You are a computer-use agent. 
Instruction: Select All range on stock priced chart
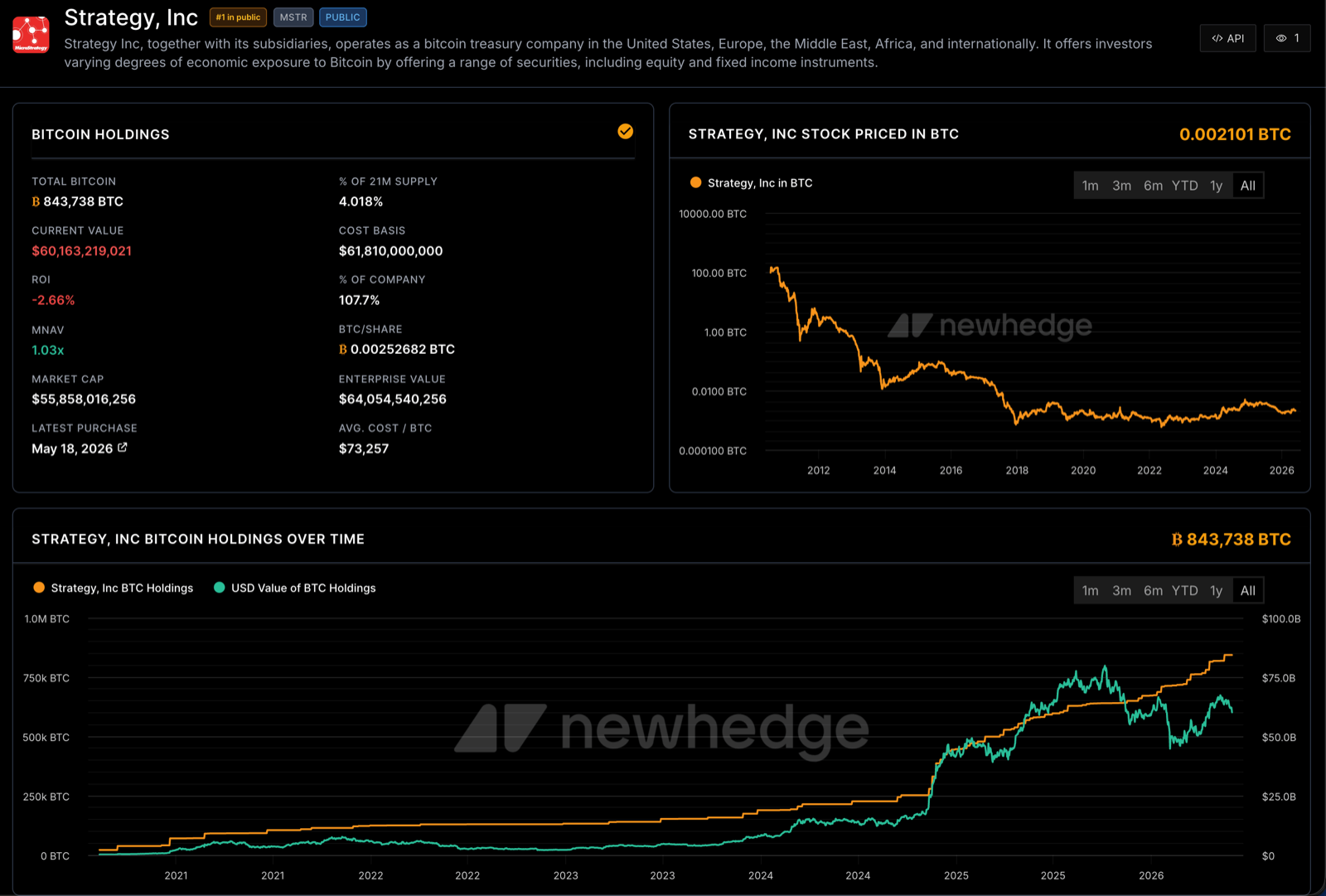pos(1248,186)
